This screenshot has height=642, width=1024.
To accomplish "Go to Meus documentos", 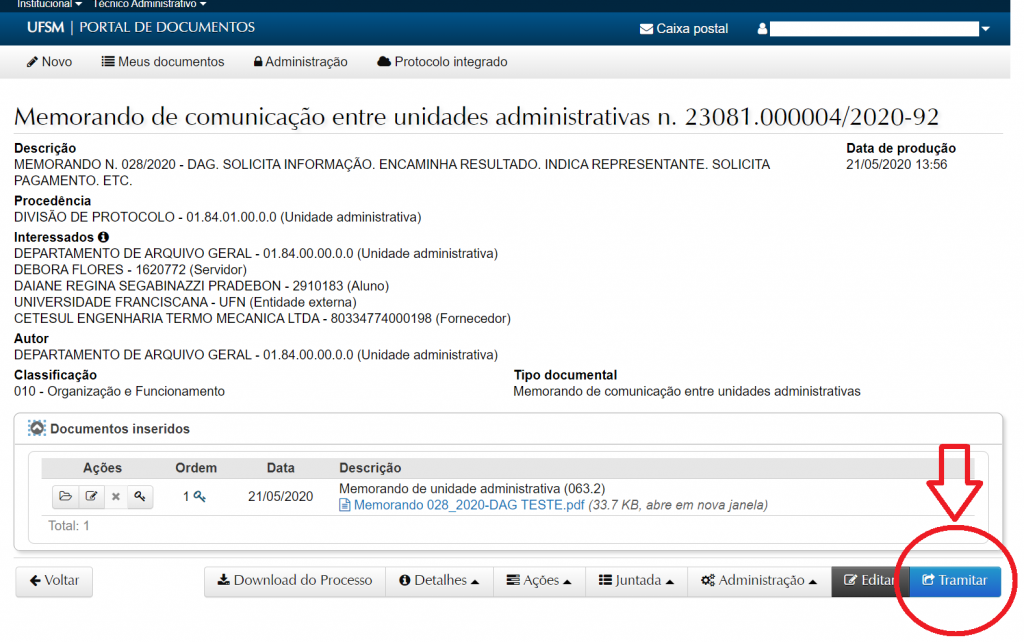I will point(163,62).
